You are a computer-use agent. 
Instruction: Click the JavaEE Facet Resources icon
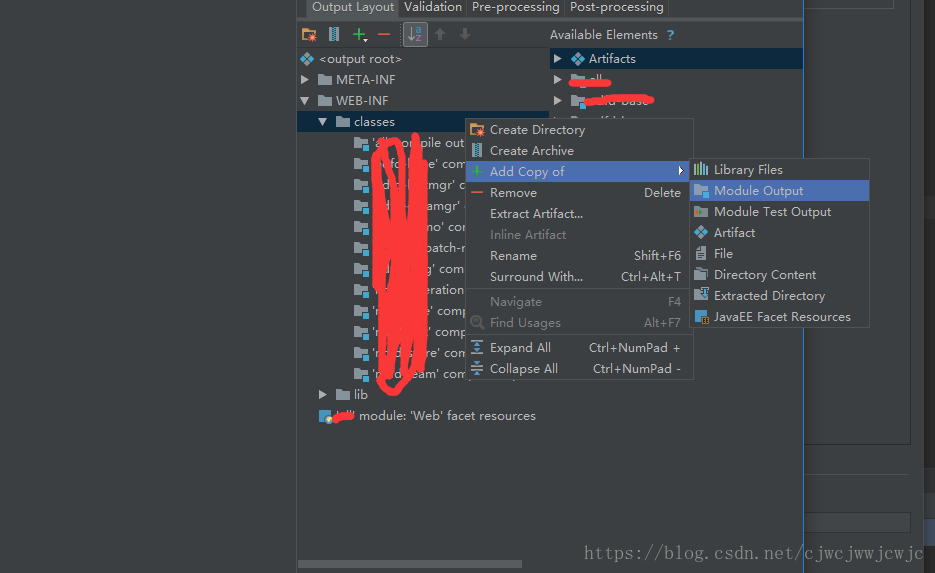pos(702,317)
